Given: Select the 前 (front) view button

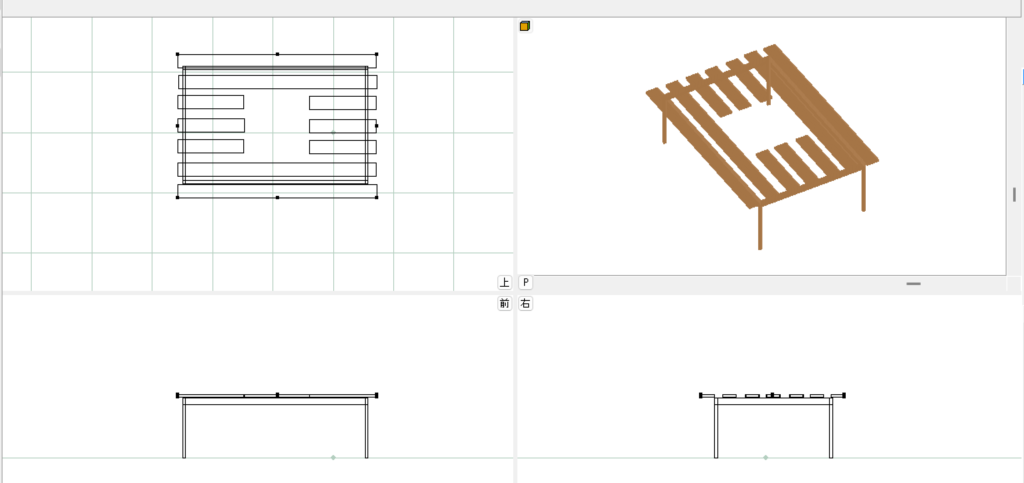Looking at the screenshot, I should point(505,304).
